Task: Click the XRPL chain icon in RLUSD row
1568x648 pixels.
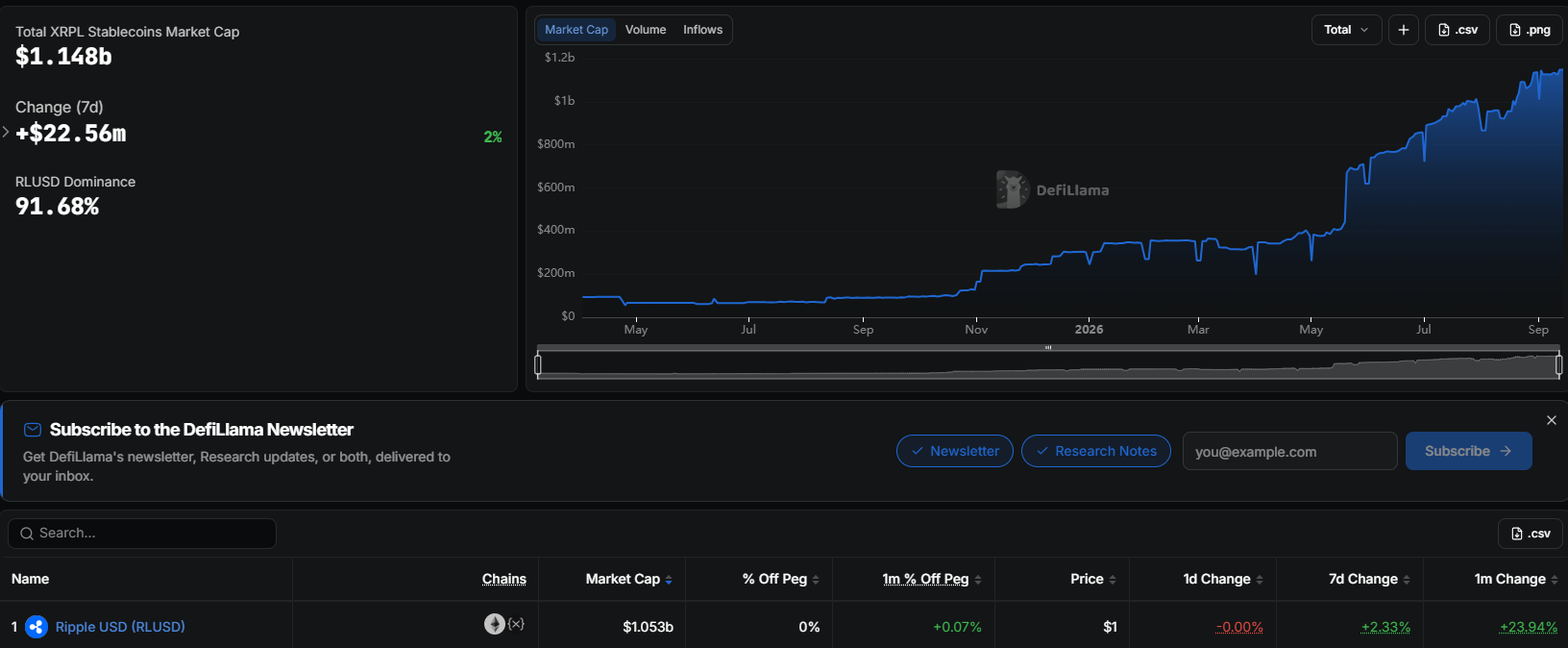Action: click(516, 624)
